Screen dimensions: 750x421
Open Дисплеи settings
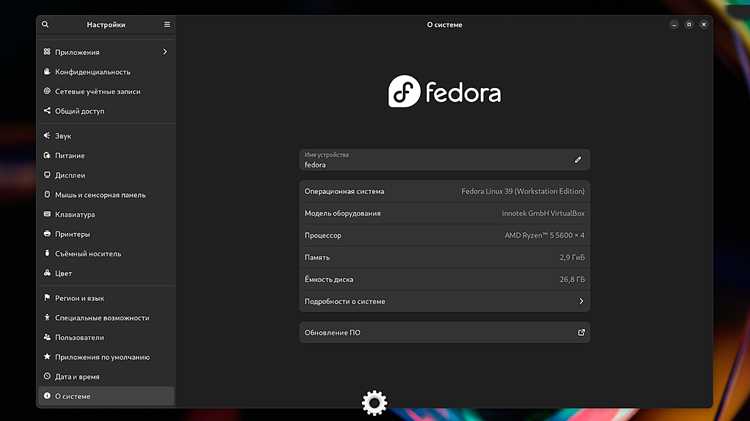coord(106,175)
